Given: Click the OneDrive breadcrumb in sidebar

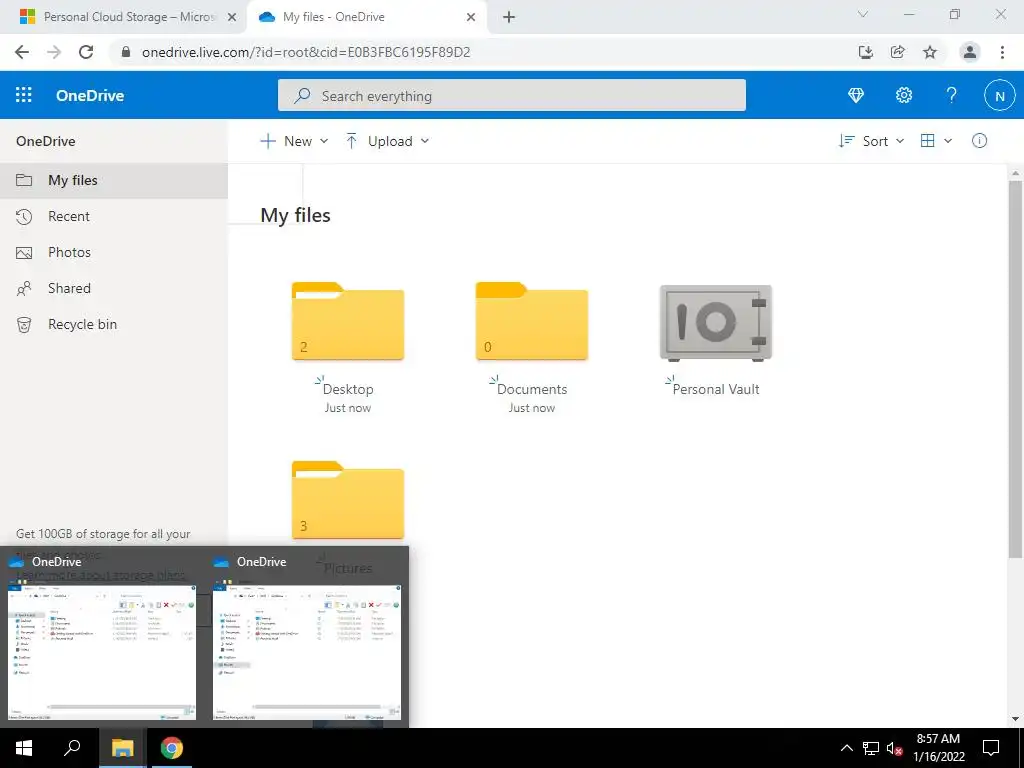Looking at the screenshot, I should click(46, 141).
